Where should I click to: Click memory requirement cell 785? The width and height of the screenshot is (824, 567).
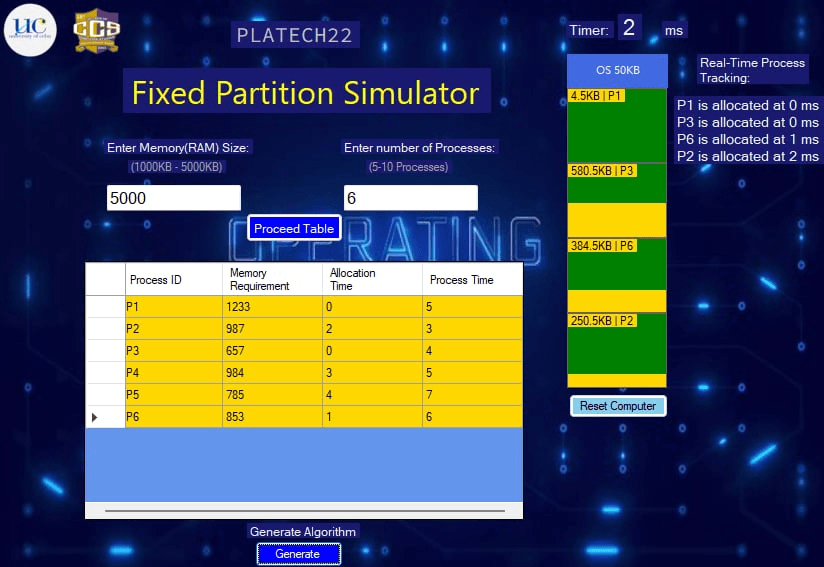pyautogui.click(x=272, y=395)
